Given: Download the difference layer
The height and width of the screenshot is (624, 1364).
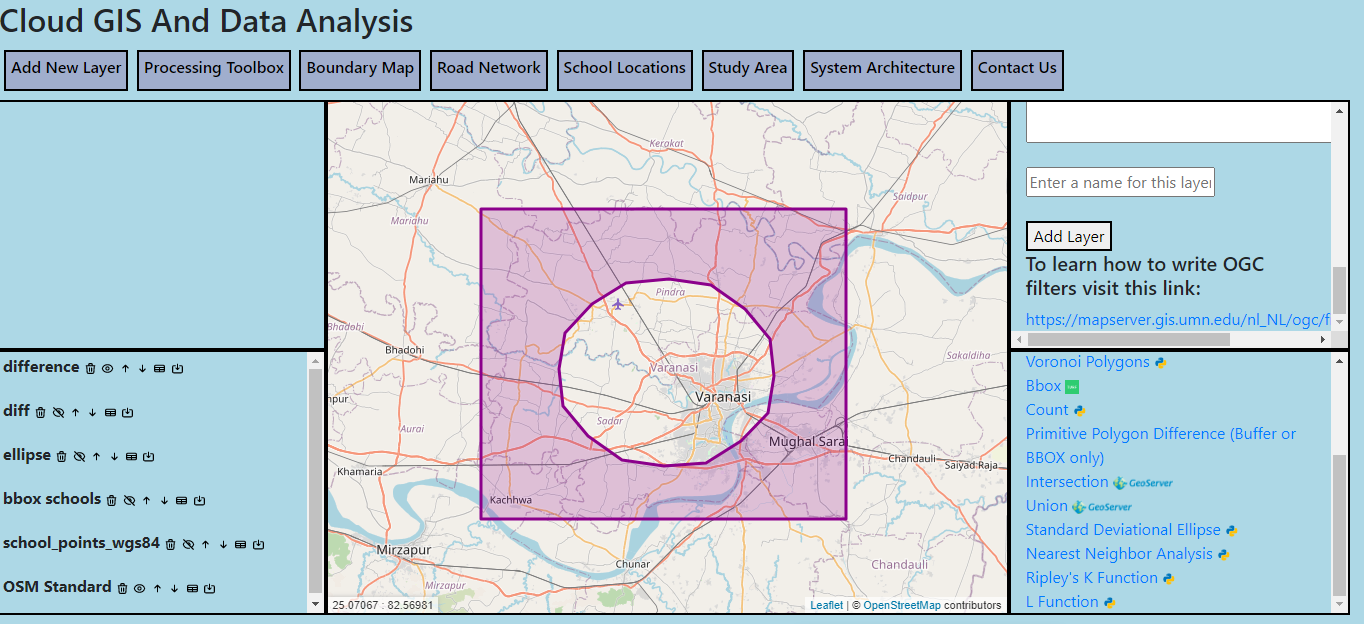Looking at the screenshot, I should click(x=177, y=369).
